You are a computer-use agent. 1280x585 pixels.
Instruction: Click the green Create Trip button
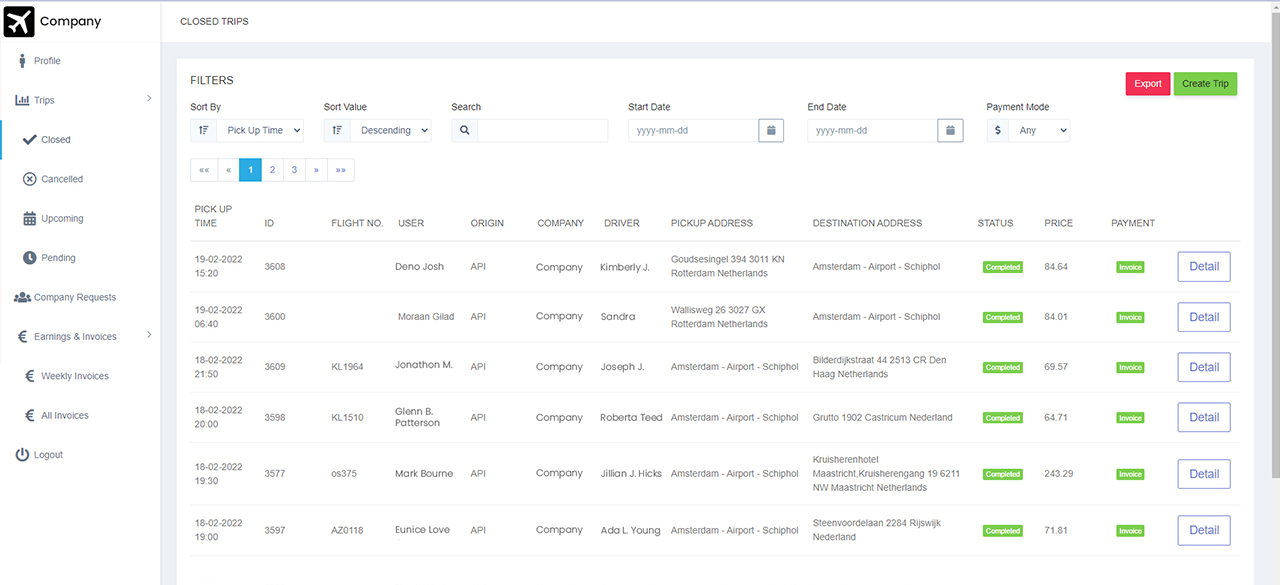pos(1205,84)
